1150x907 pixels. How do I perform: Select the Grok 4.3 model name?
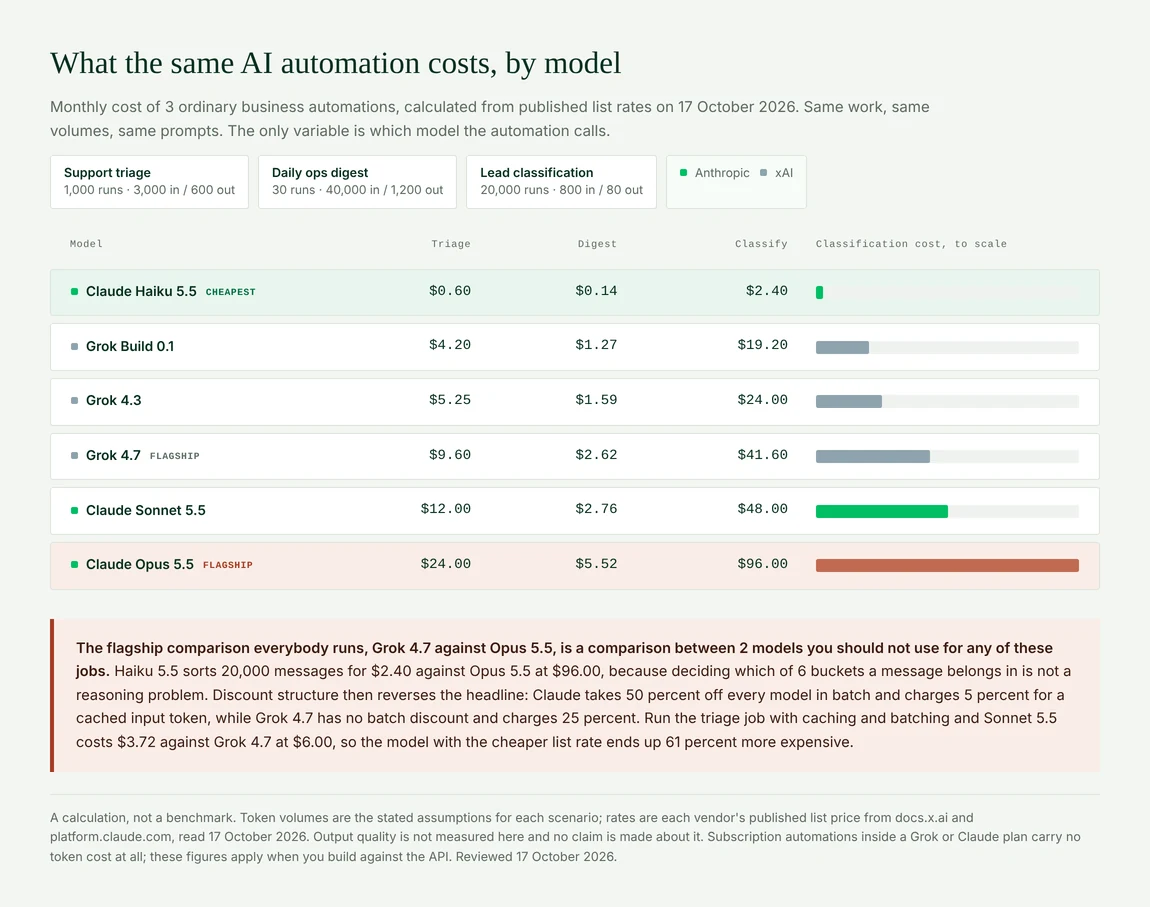(114, 400)
